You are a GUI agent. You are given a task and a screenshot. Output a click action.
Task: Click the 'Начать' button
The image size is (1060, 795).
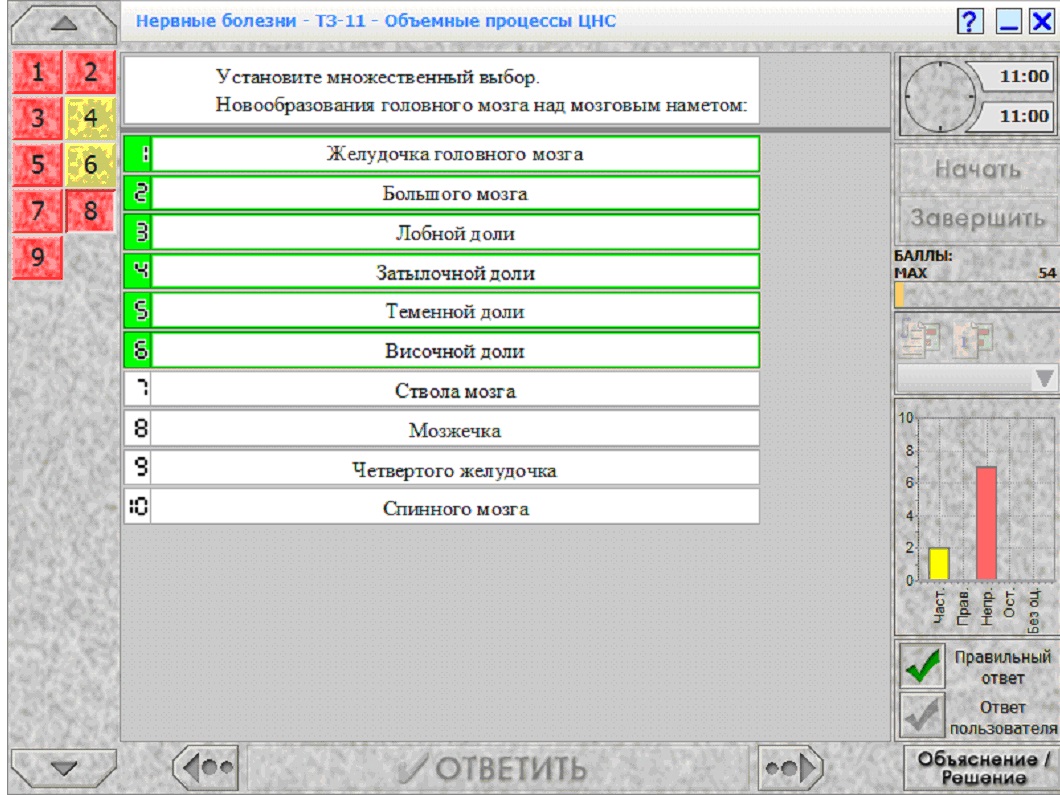pyautogui.click(x=978, y=169)
